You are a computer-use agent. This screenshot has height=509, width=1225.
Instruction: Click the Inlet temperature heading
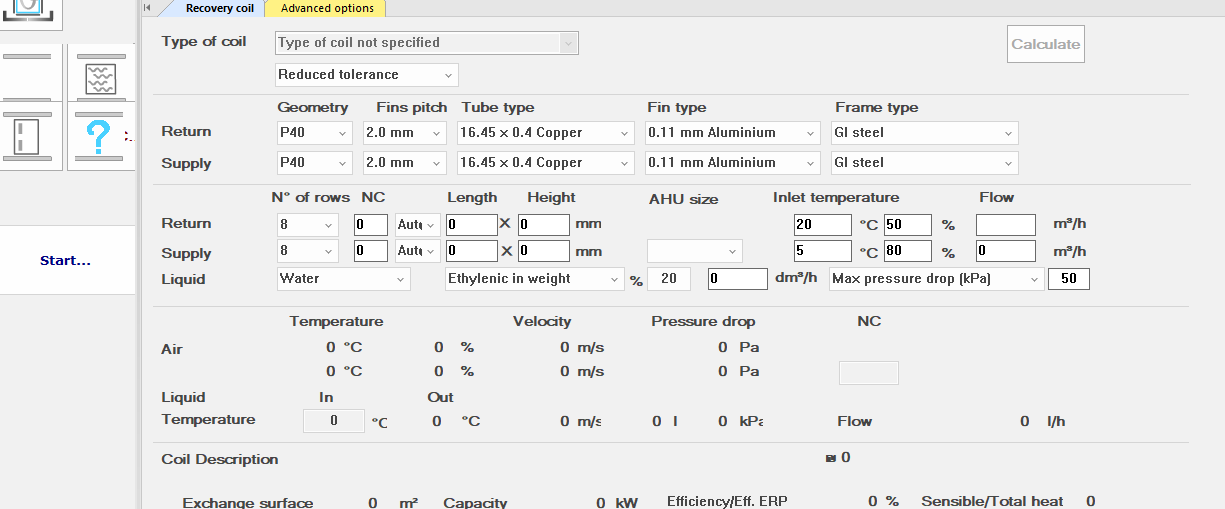[x=836, y=197]
